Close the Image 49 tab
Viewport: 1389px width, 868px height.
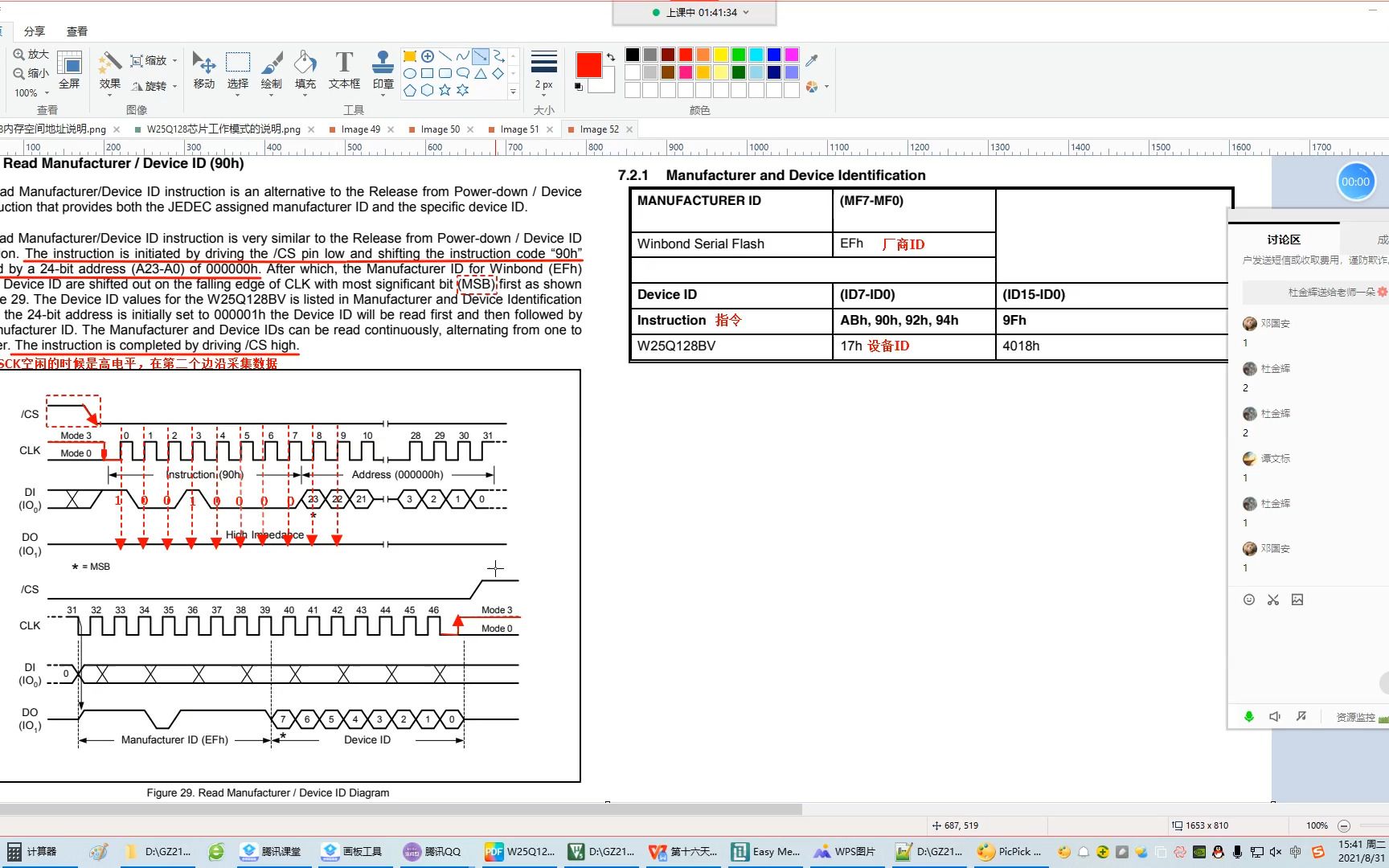click(391, 129)
